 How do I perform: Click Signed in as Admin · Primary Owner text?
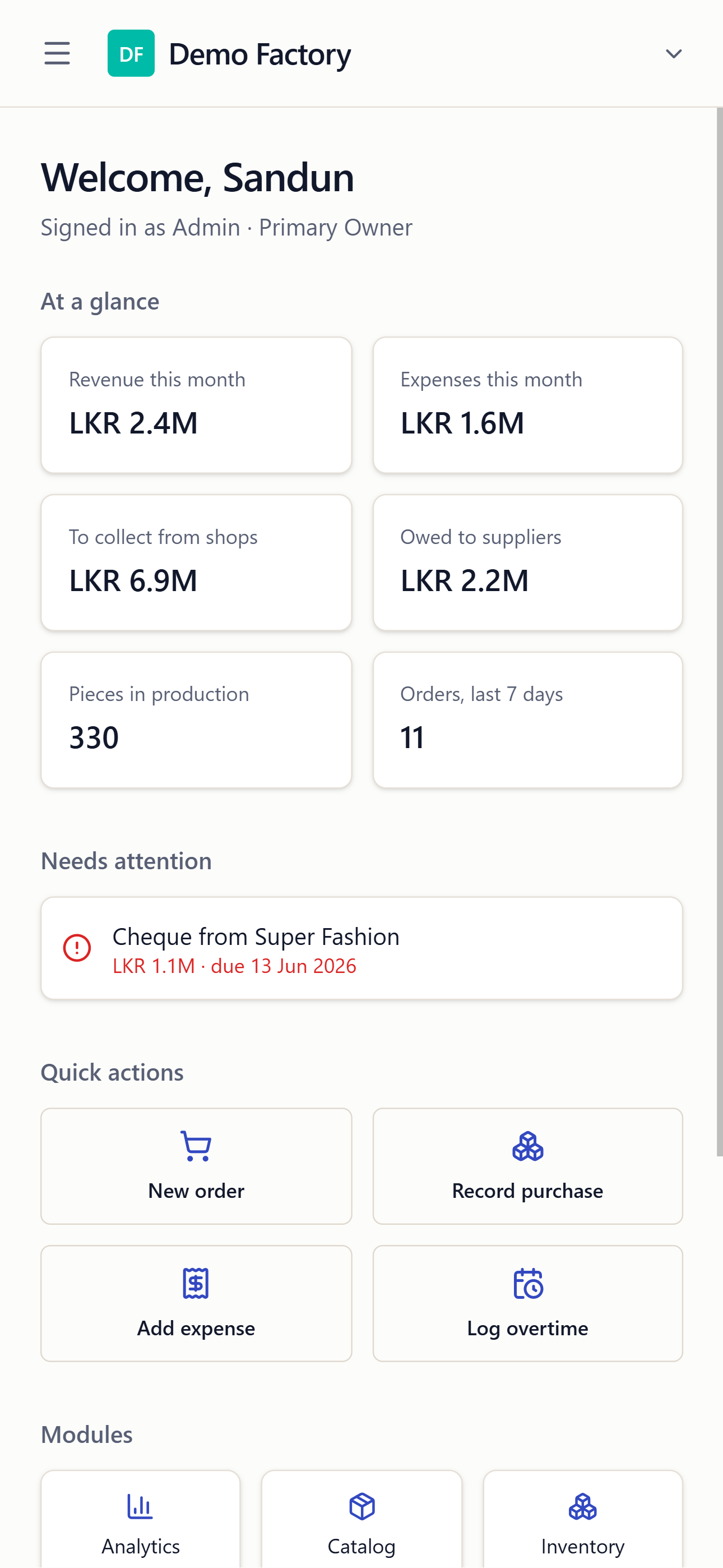pos(226,228)
